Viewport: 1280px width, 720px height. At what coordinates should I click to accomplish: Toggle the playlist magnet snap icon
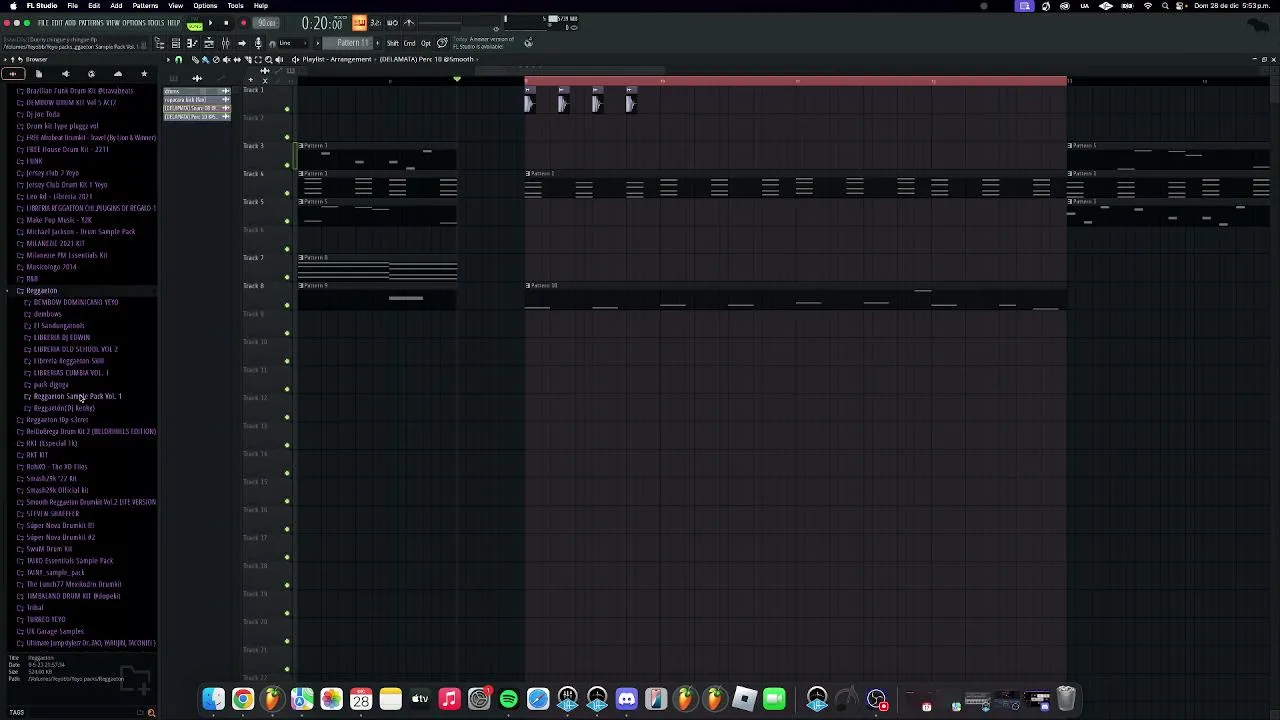(x=179, y=59)
